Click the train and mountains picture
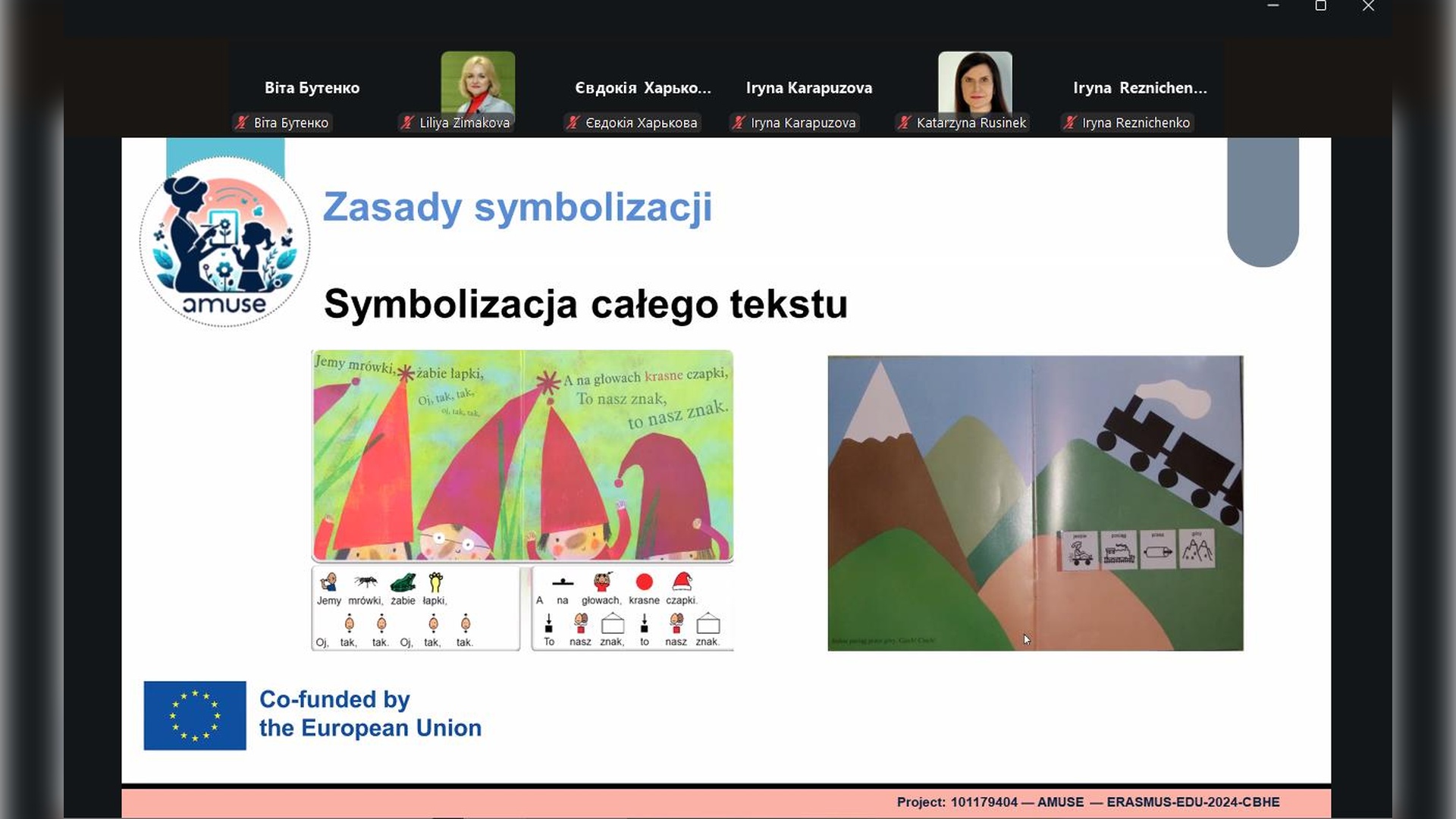This screenshot has width=1456, height=819. 1034,502
